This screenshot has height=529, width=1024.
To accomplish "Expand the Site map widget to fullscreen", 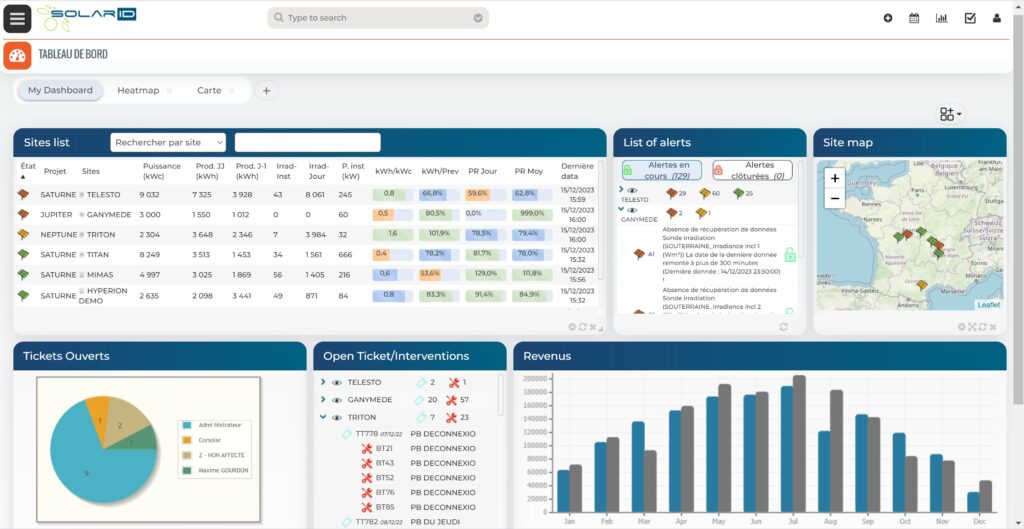I will [x=972, y=327].
